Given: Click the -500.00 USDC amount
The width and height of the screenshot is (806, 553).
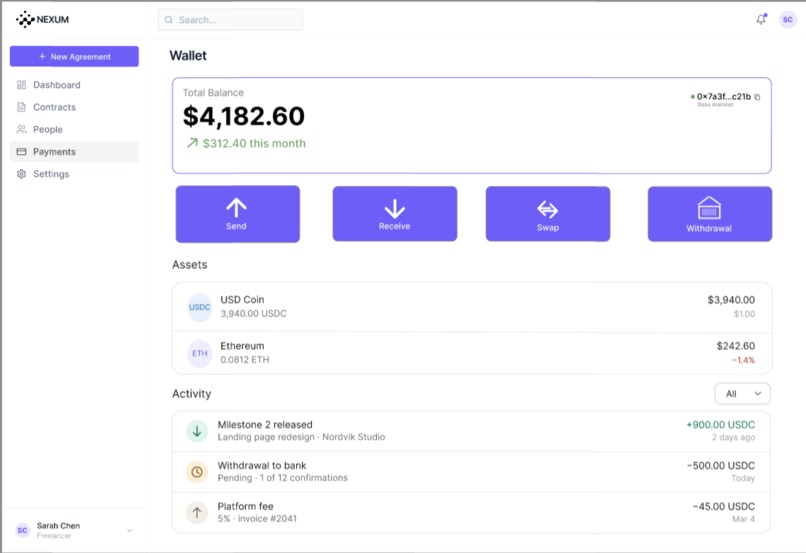Looking at the screenshot, I should click(721, 465).
